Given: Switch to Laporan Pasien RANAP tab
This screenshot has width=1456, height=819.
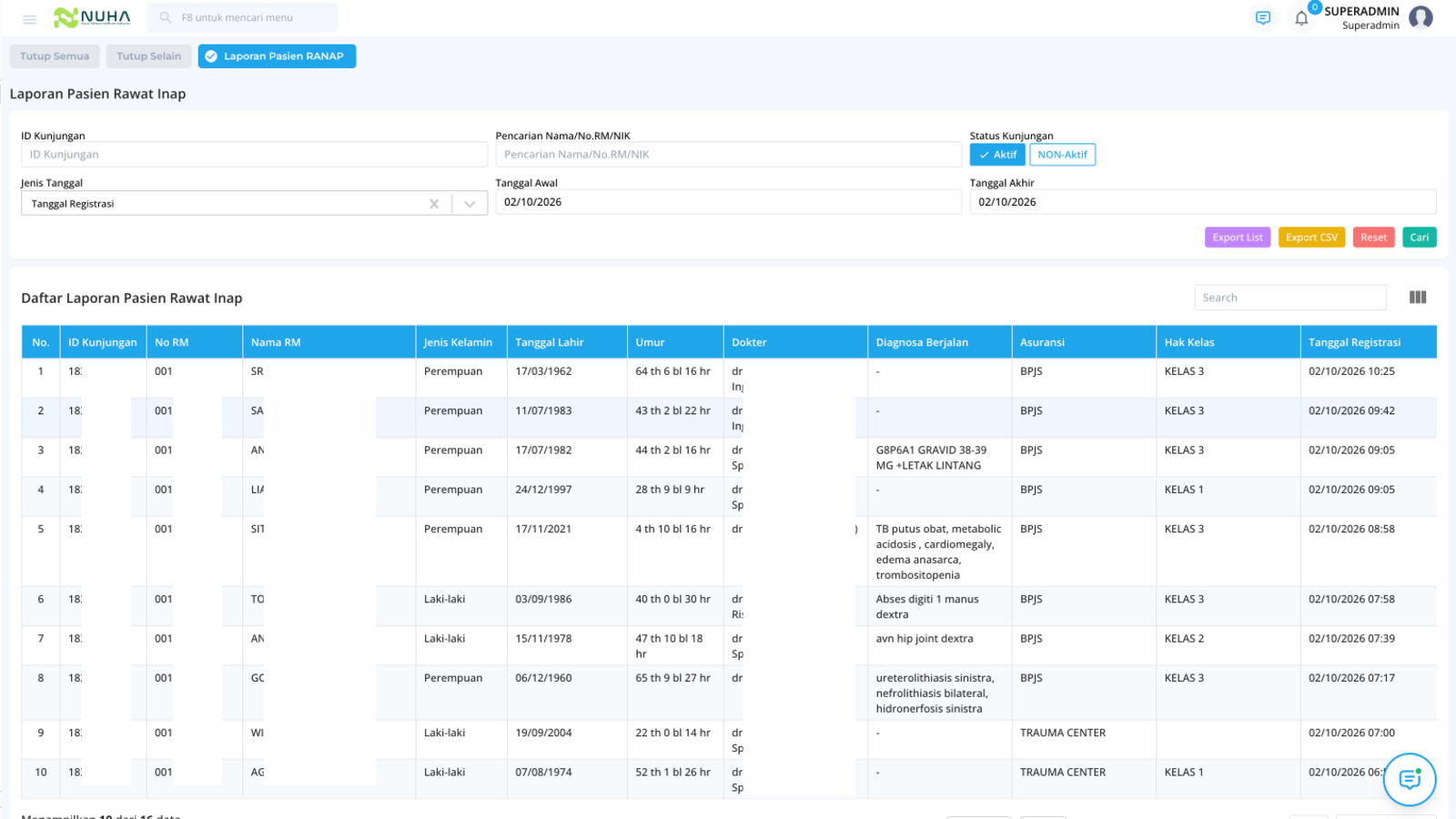Looking at the screenshot, I should tap(277, 56).
